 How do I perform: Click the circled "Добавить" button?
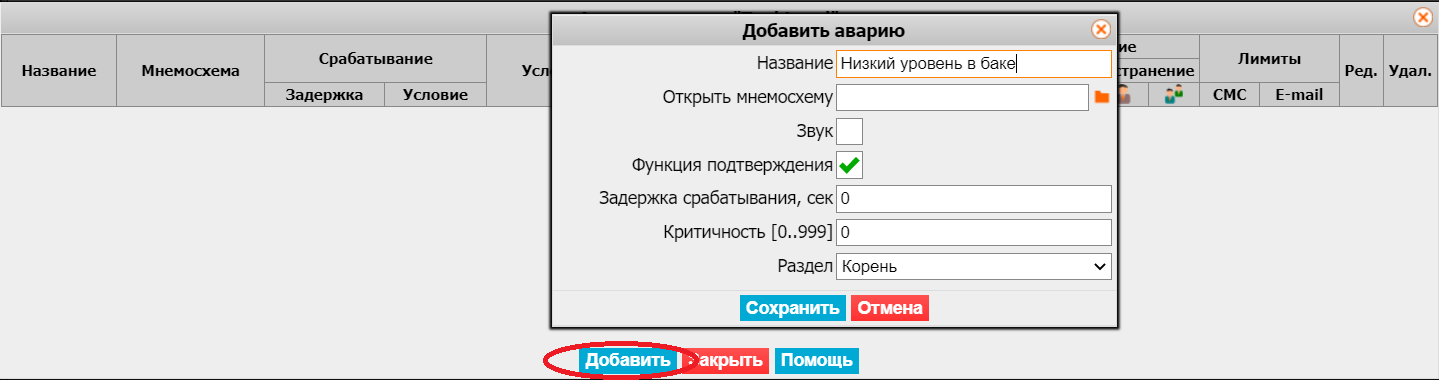[x=628, y=361]
